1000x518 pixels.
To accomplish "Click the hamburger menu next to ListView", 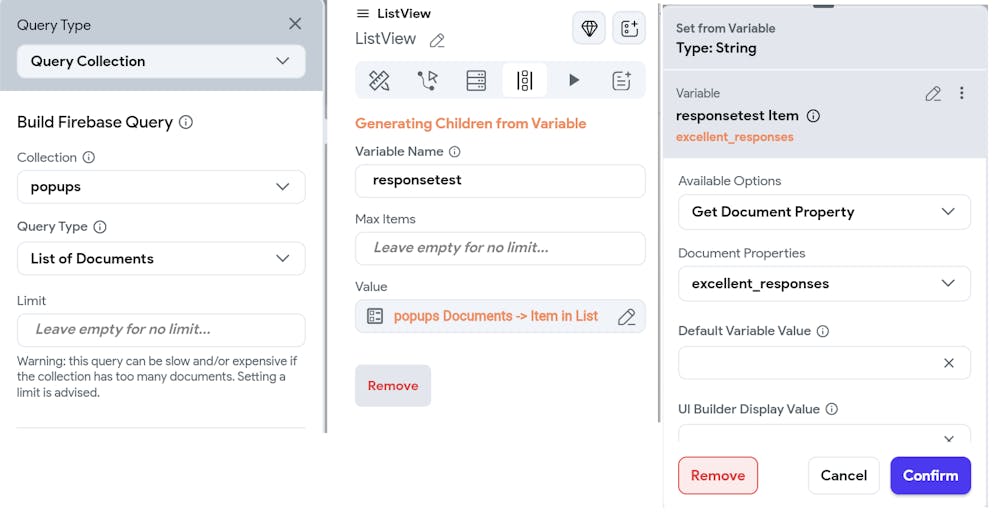I will [x=363, y=14].
